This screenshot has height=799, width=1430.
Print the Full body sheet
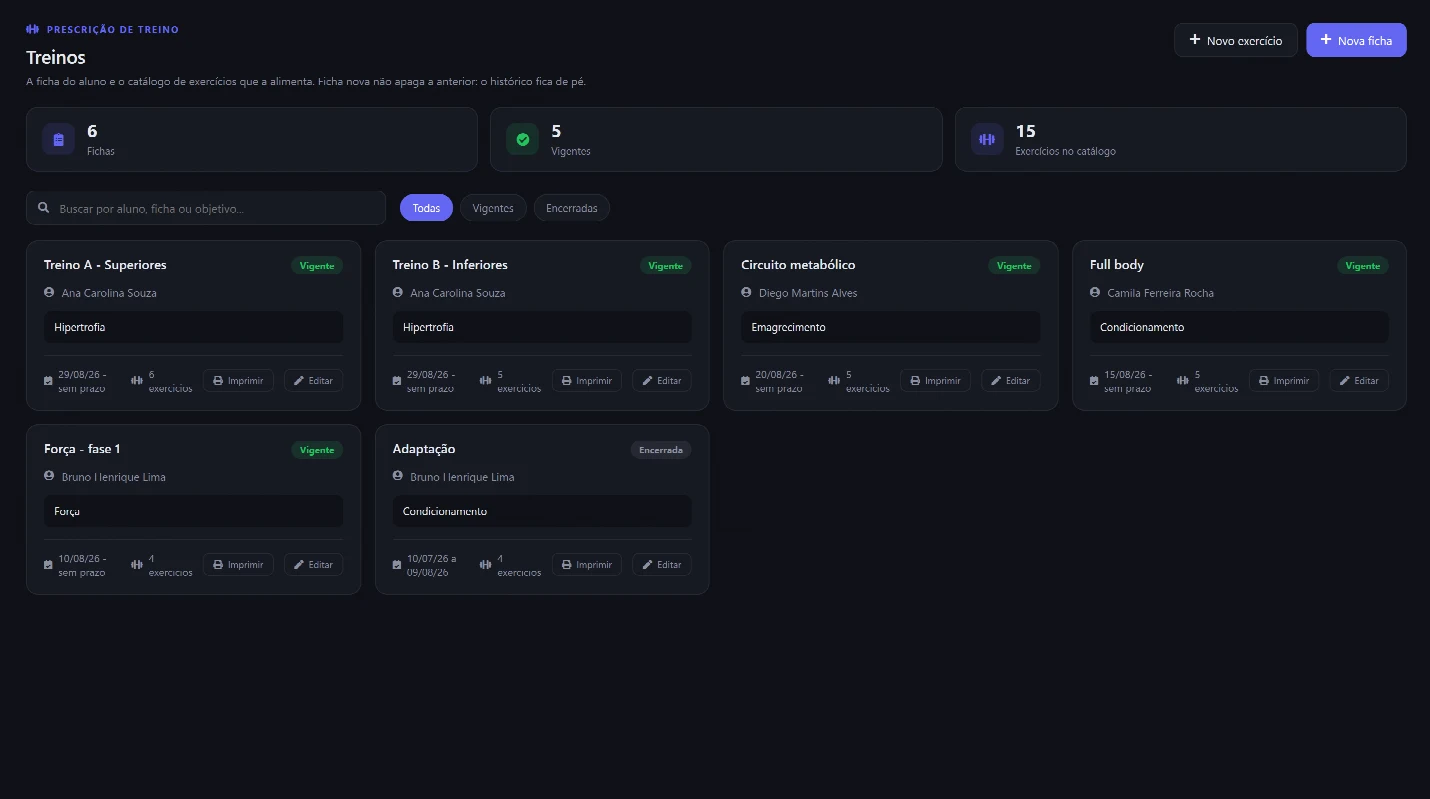(x=1284, y=381)
